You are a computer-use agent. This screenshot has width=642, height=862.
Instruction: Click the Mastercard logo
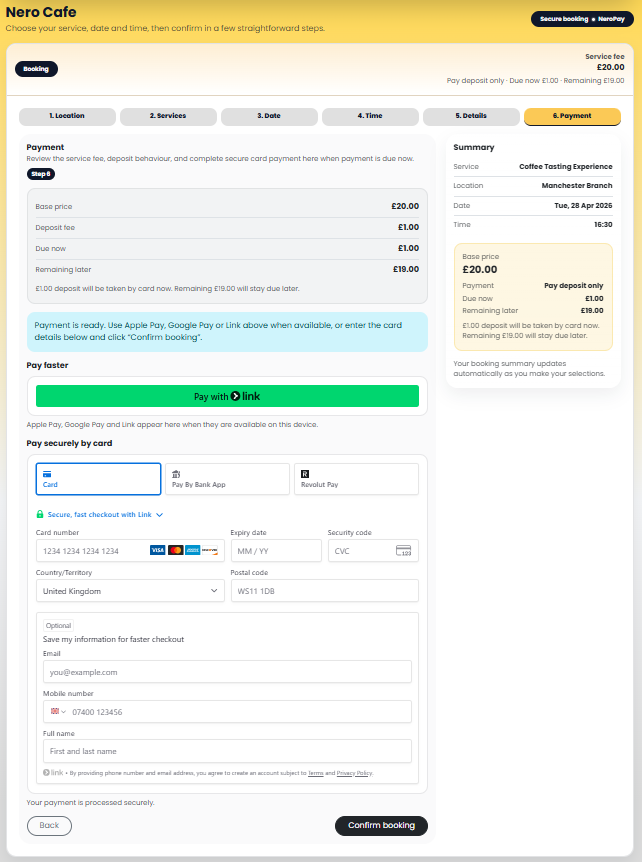click(x=175, y=551)
